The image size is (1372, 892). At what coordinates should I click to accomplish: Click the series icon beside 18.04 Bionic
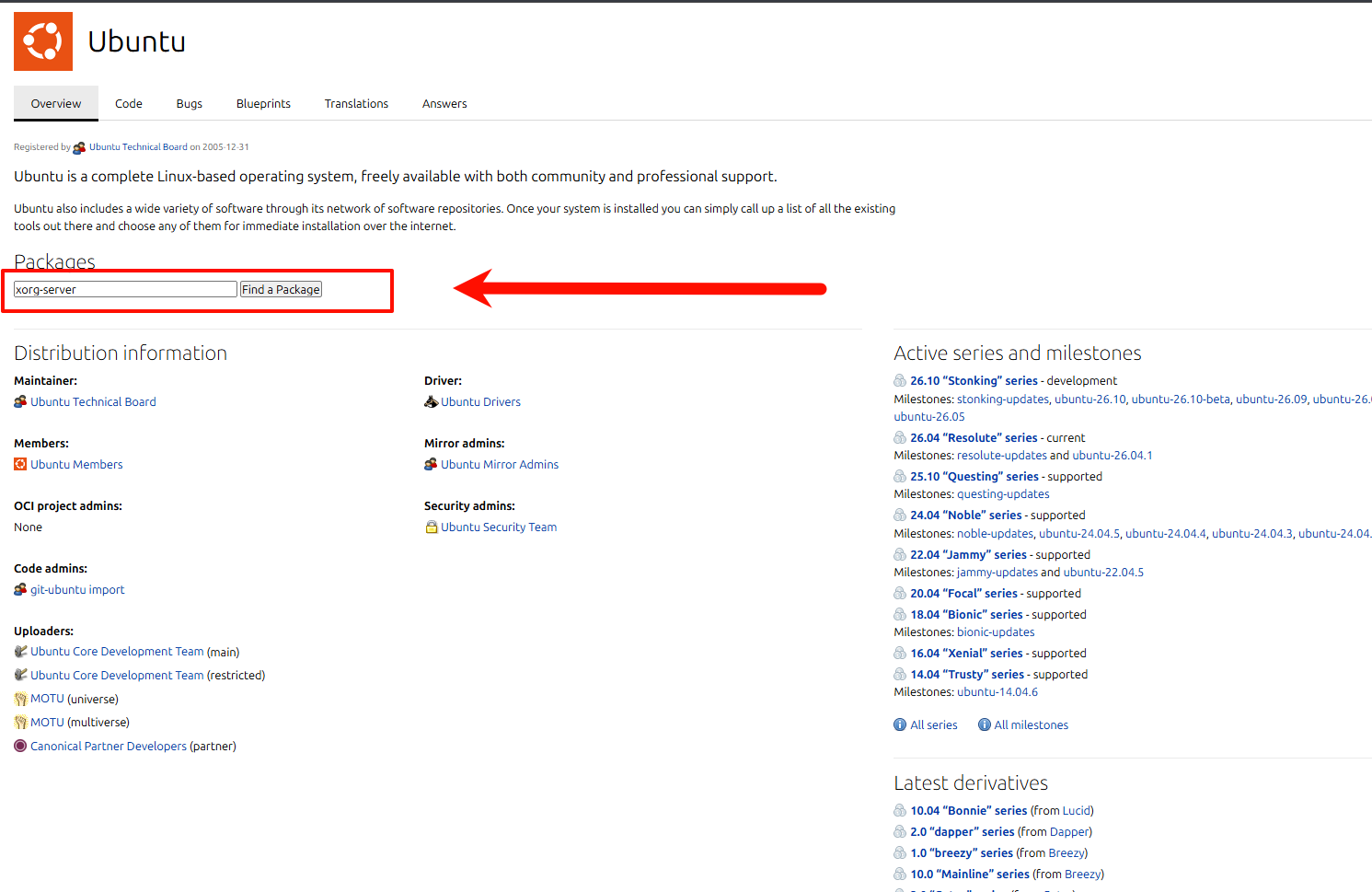pyautogui.click(x=900, y=614)
